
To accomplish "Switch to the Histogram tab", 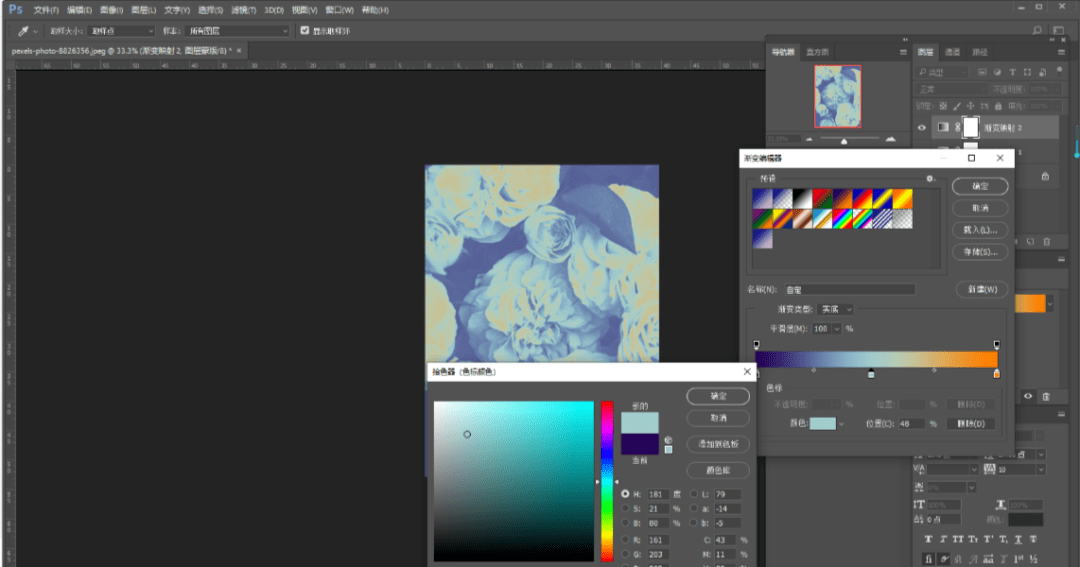I will pyautogui.click(x=818, y=52).
